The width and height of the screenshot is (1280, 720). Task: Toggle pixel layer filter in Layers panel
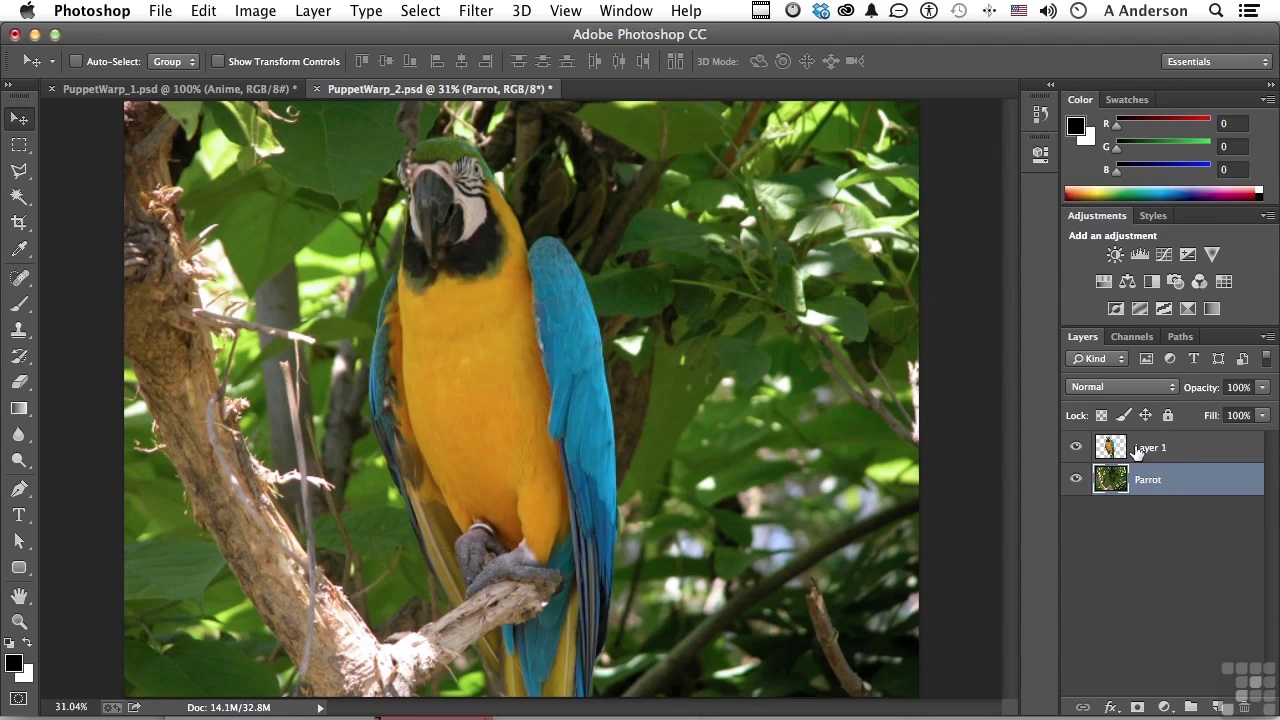pos(1146,359)
